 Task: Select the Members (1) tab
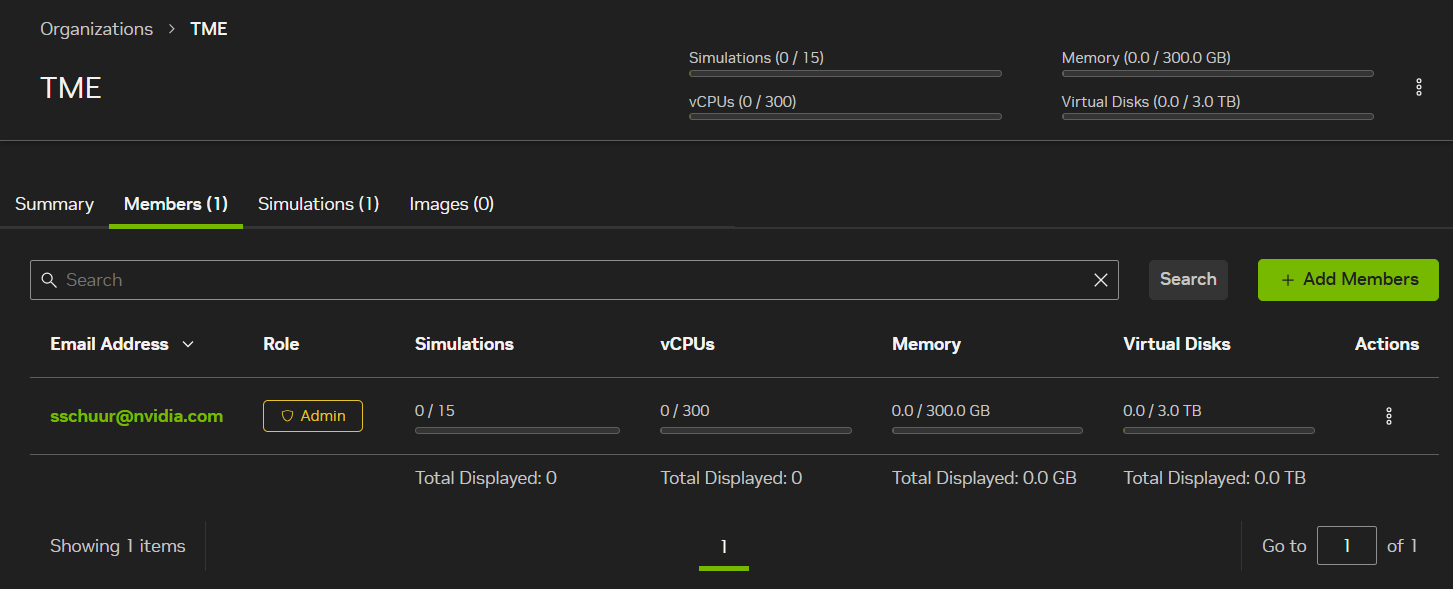[176, 204]
